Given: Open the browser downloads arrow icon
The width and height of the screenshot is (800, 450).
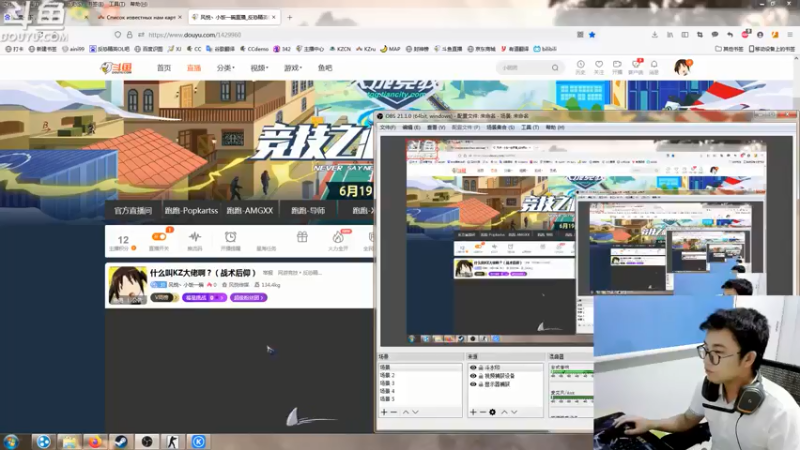Looking at the screenshot, I should [655, 35].
